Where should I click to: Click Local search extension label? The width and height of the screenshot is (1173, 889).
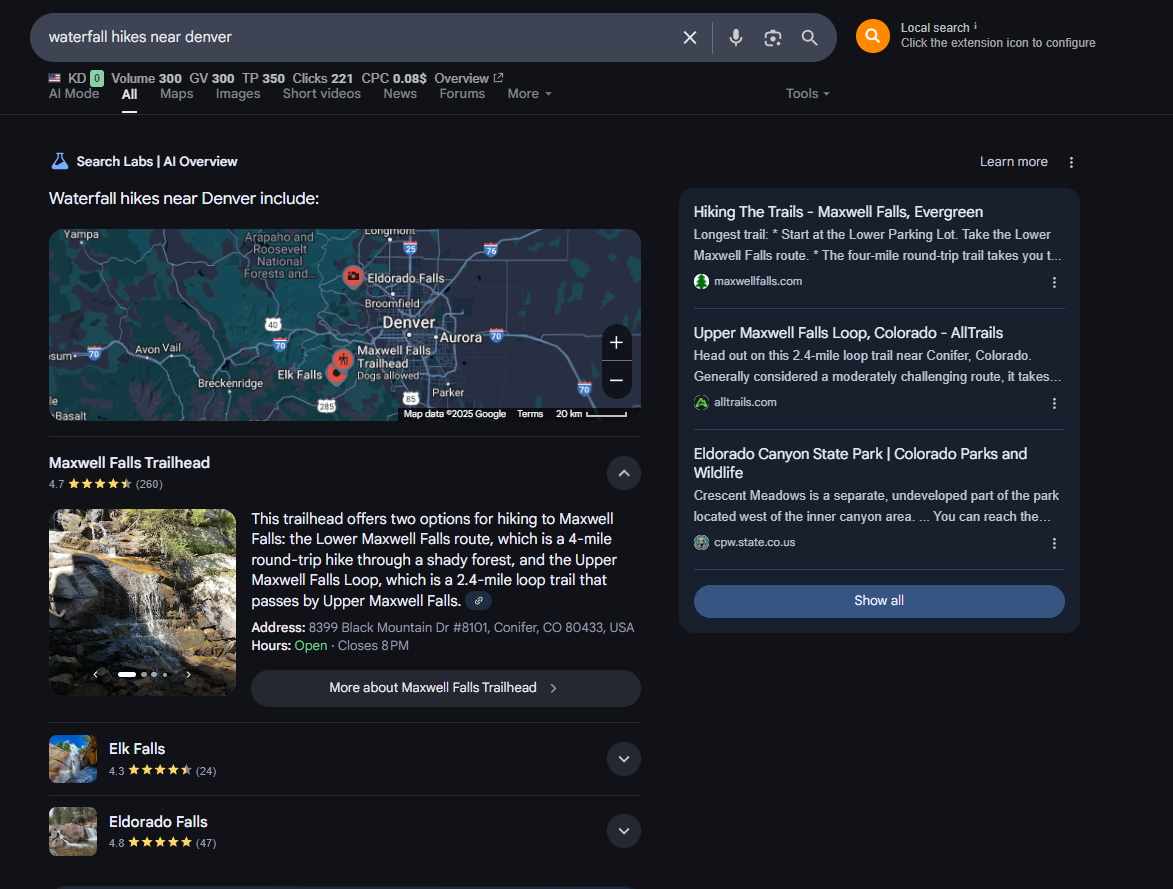pos(935,28)
